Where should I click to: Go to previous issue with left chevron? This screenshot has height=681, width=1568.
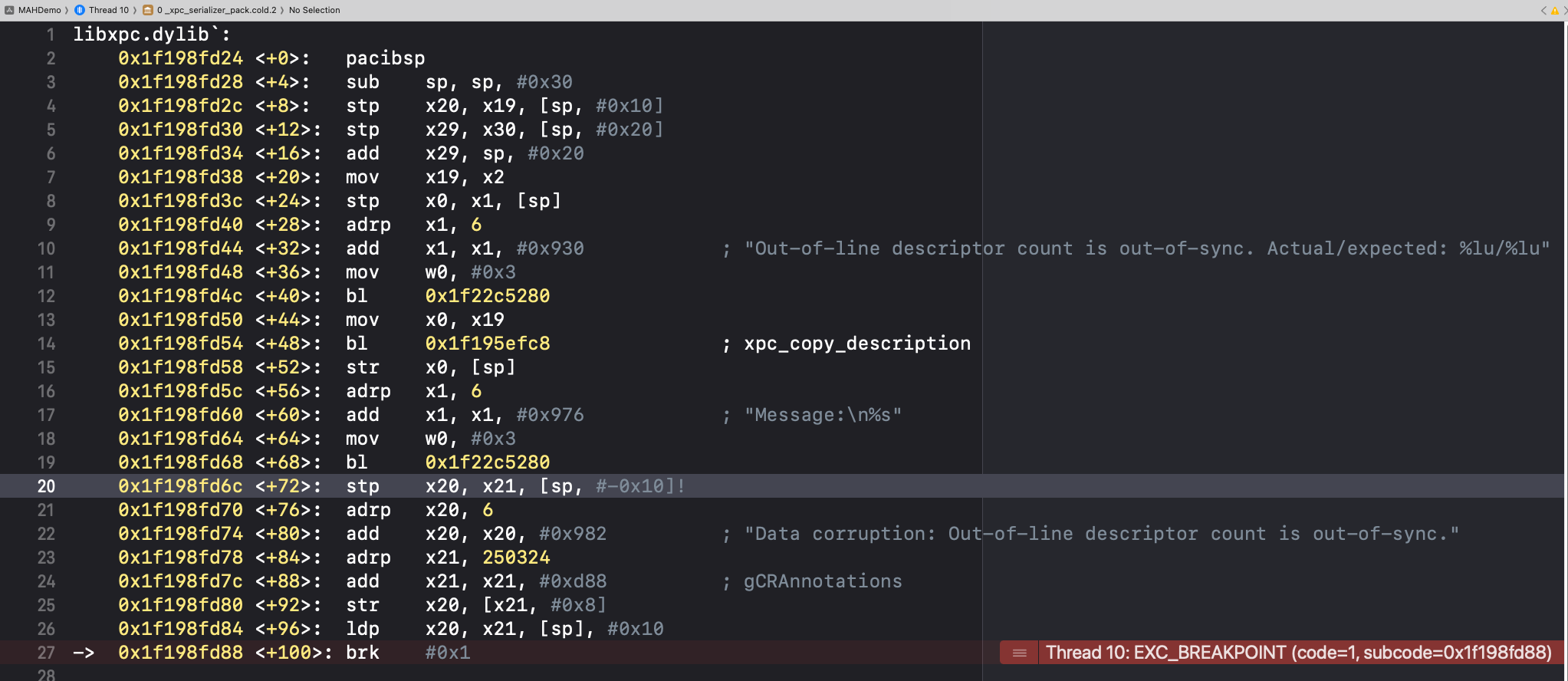1543,11
